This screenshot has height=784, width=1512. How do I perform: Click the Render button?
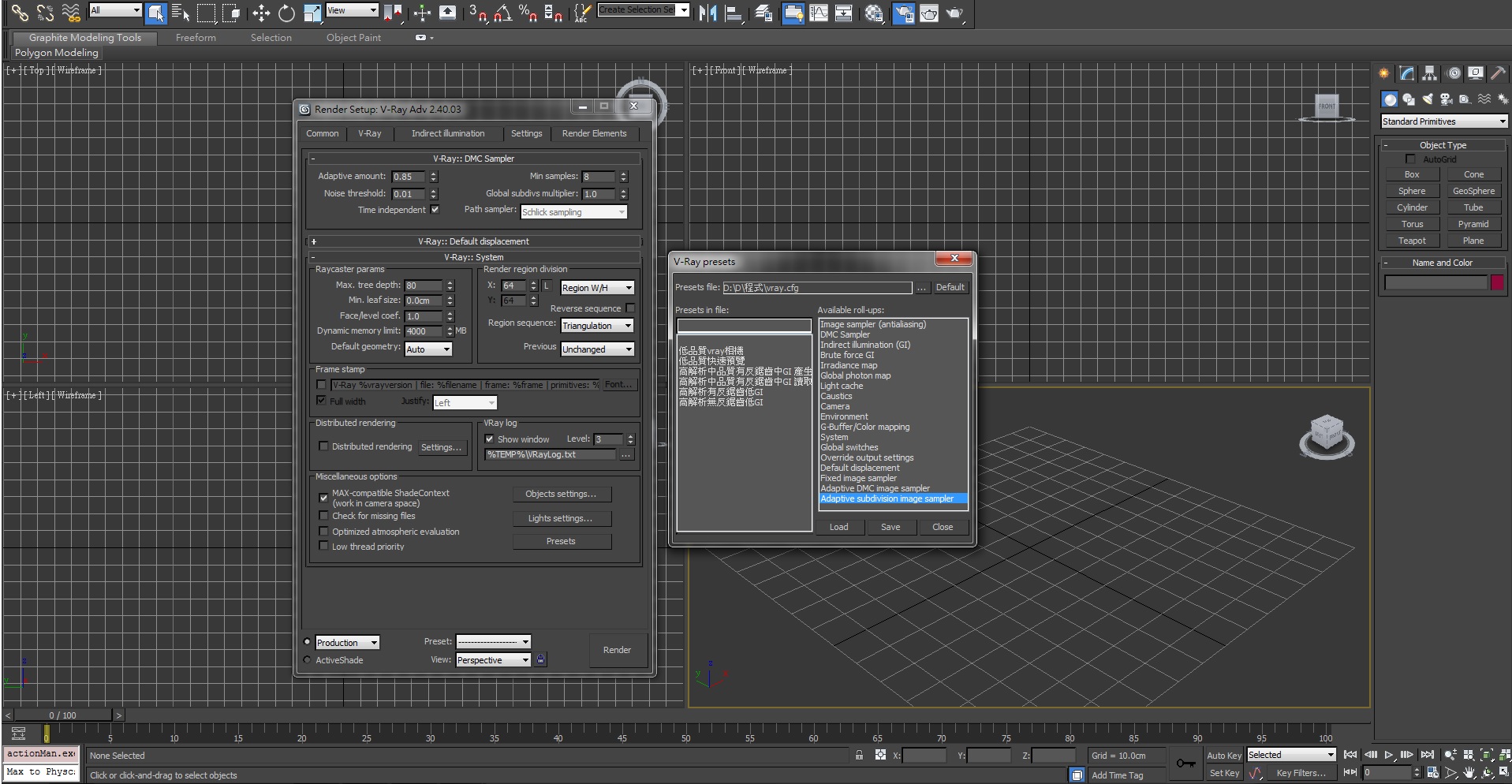617,650
